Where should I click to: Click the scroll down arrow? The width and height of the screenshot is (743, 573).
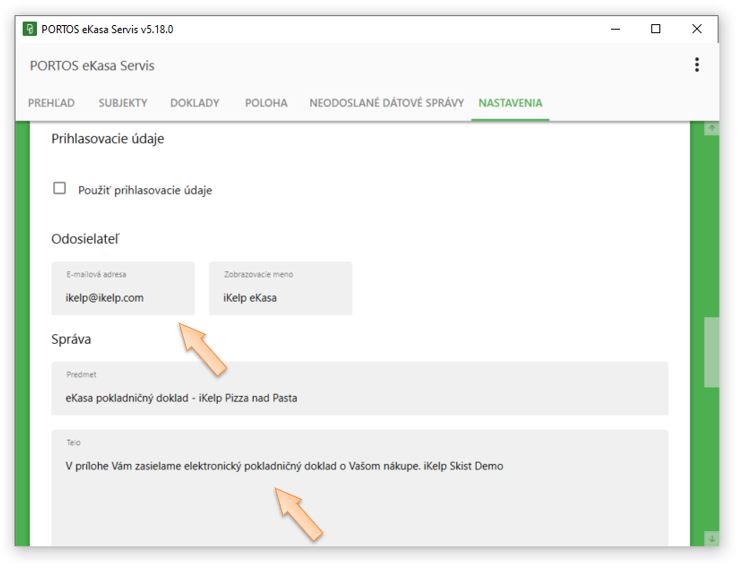pos(711,538)
